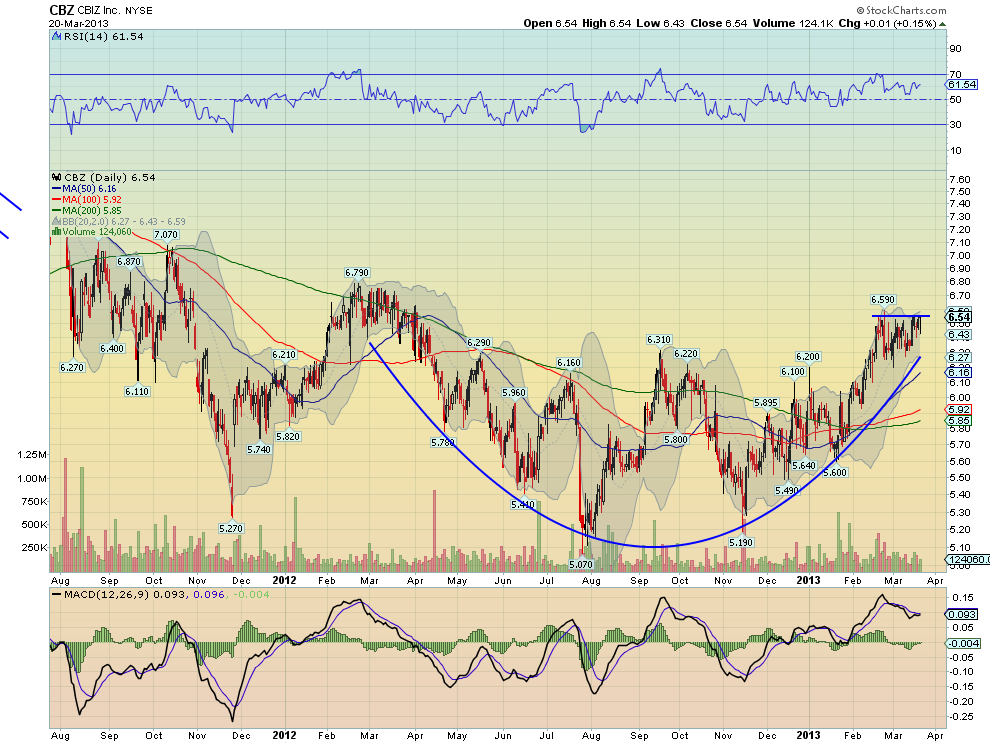This screenshot has height=744, width=990.
Task: Click the MA(200) 5.85 legend entry
Action: tap(92, 210)
